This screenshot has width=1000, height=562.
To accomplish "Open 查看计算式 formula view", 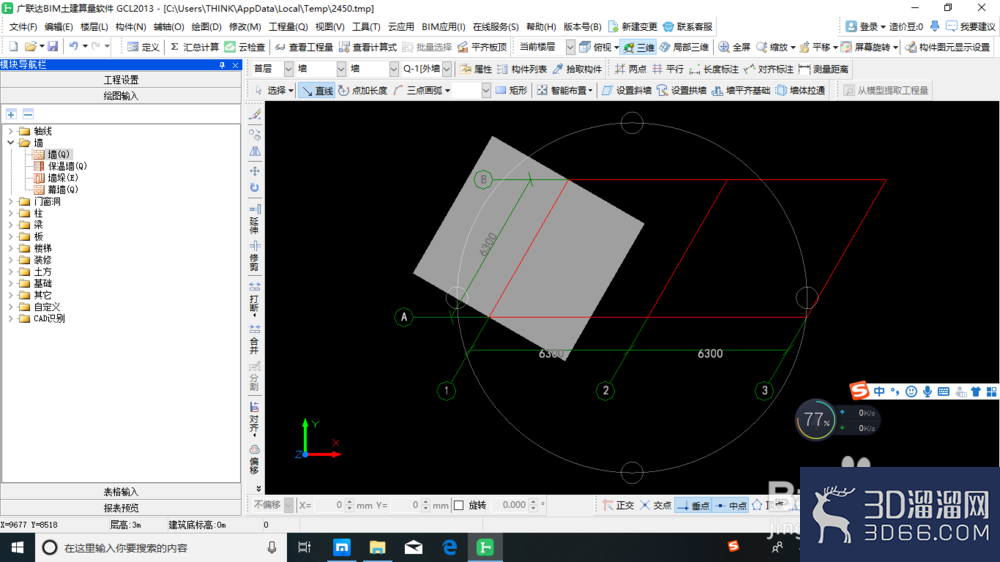I will coord(368,47).
